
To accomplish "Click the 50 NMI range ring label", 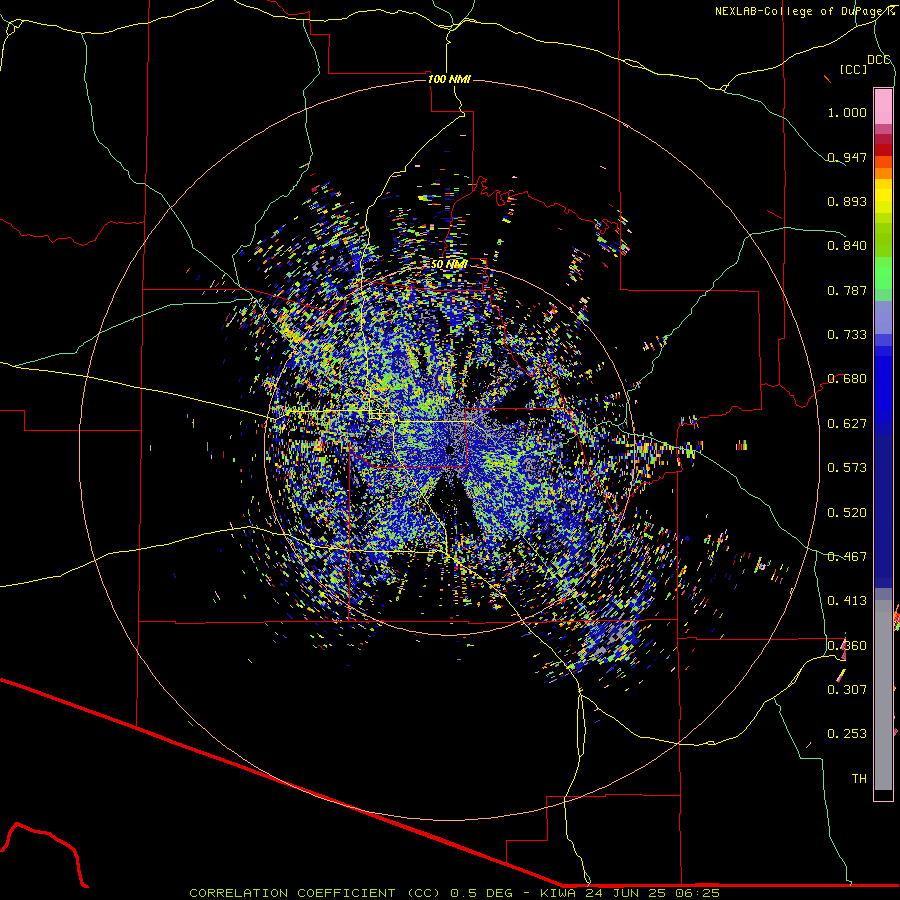I will pyautogui.click(x=449, y=264).
